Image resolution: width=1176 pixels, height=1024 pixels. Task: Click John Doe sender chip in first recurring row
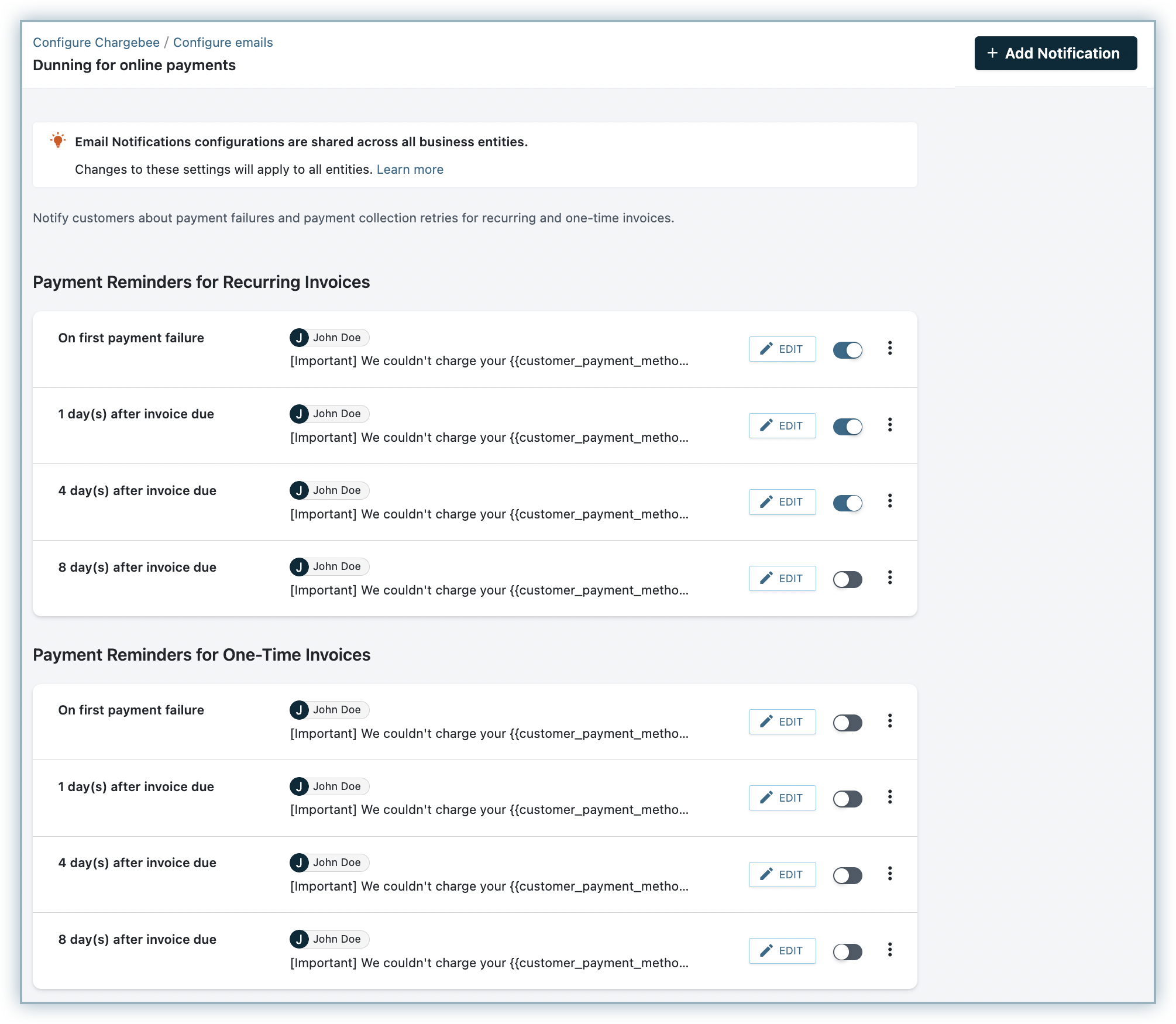(329, 338)
